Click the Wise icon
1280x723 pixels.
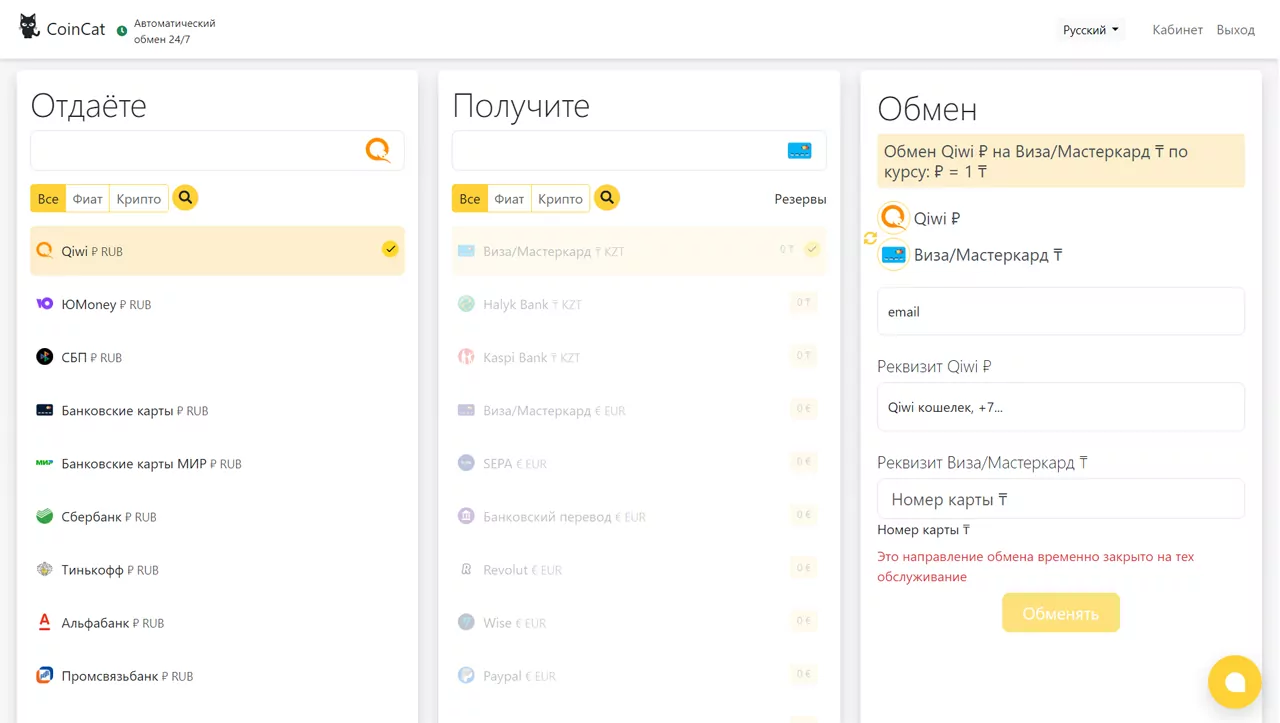466,622
